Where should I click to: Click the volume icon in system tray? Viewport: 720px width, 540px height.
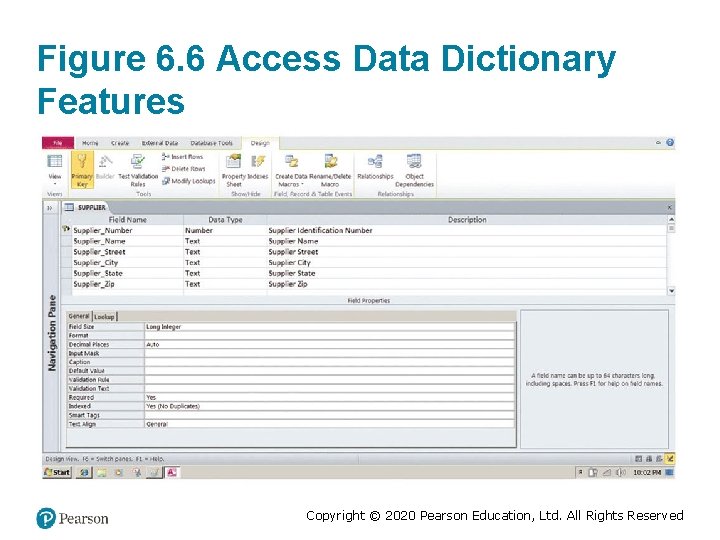coord(619,472)
